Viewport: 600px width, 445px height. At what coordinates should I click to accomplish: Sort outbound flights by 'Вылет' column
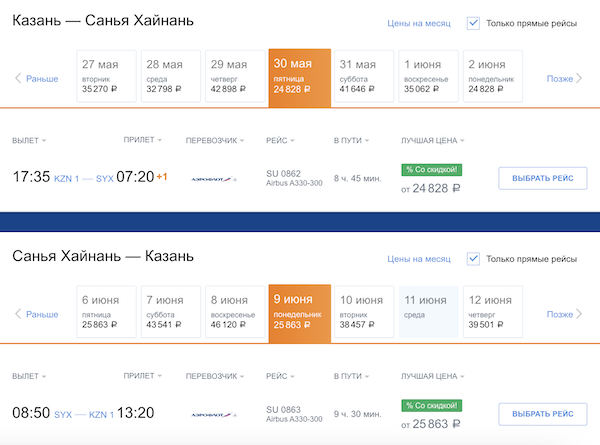click(x=29, y=141)
